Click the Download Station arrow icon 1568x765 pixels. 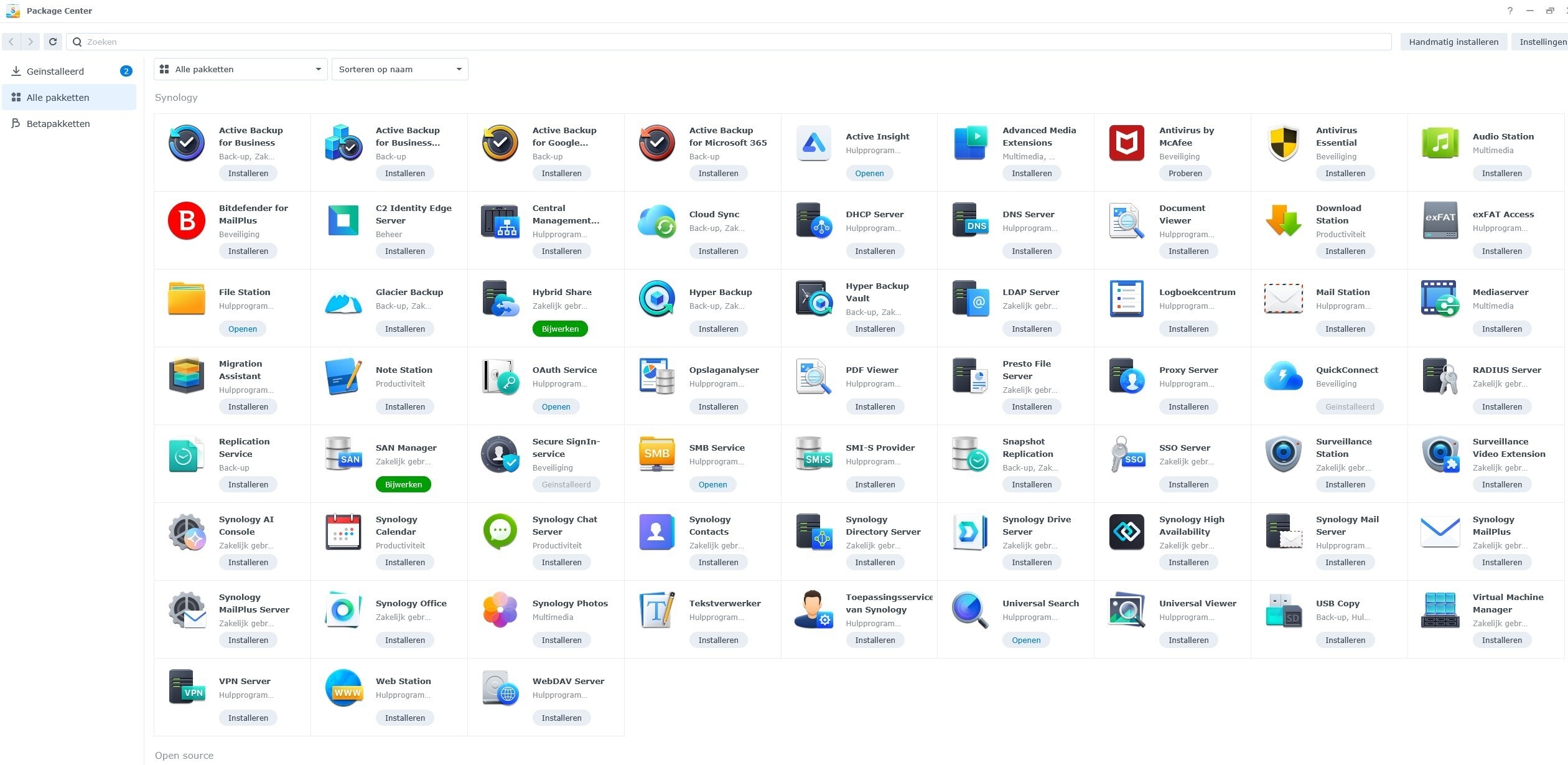1284,221
